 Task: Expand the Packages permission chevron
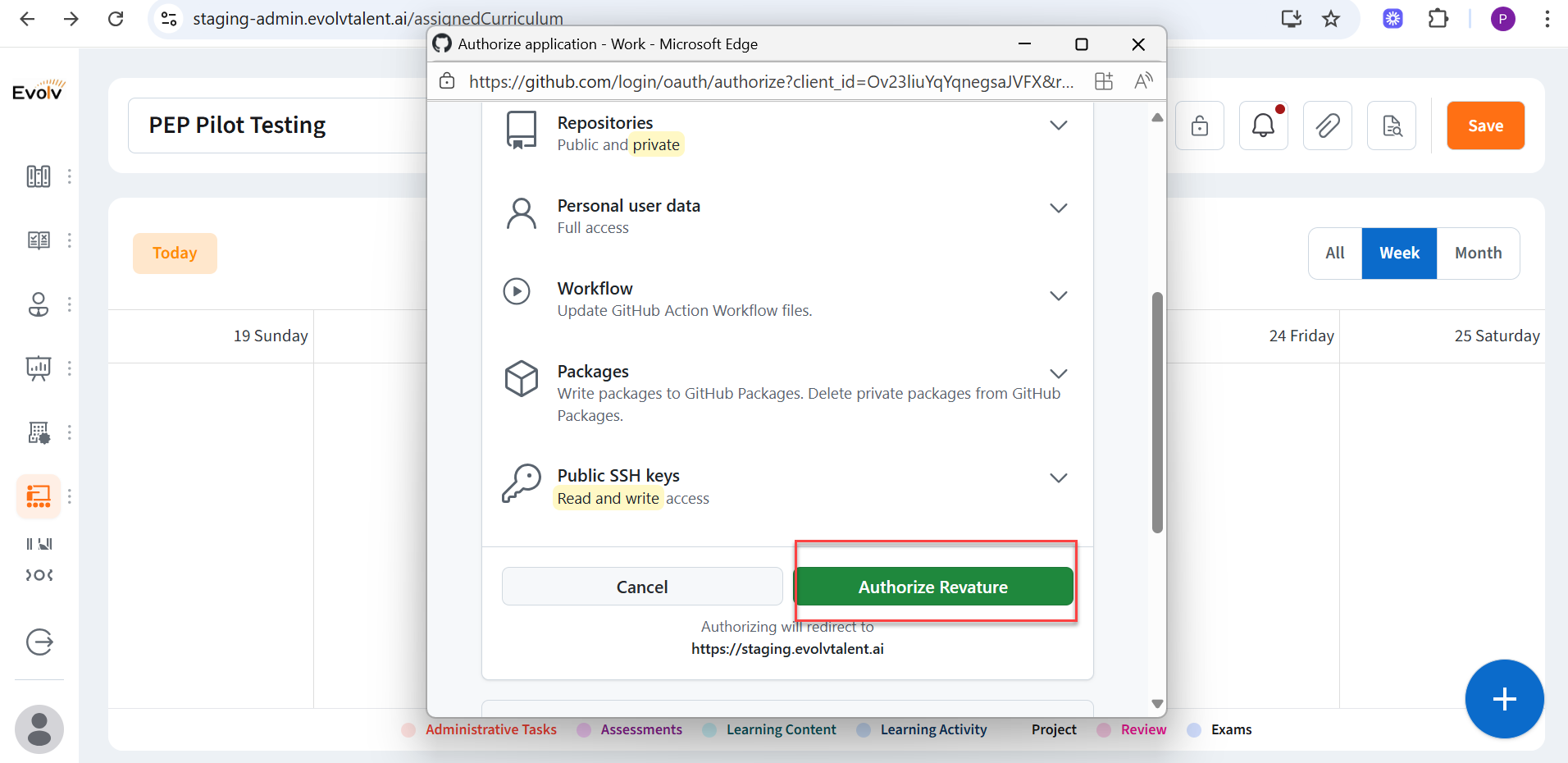(1059, 374)
